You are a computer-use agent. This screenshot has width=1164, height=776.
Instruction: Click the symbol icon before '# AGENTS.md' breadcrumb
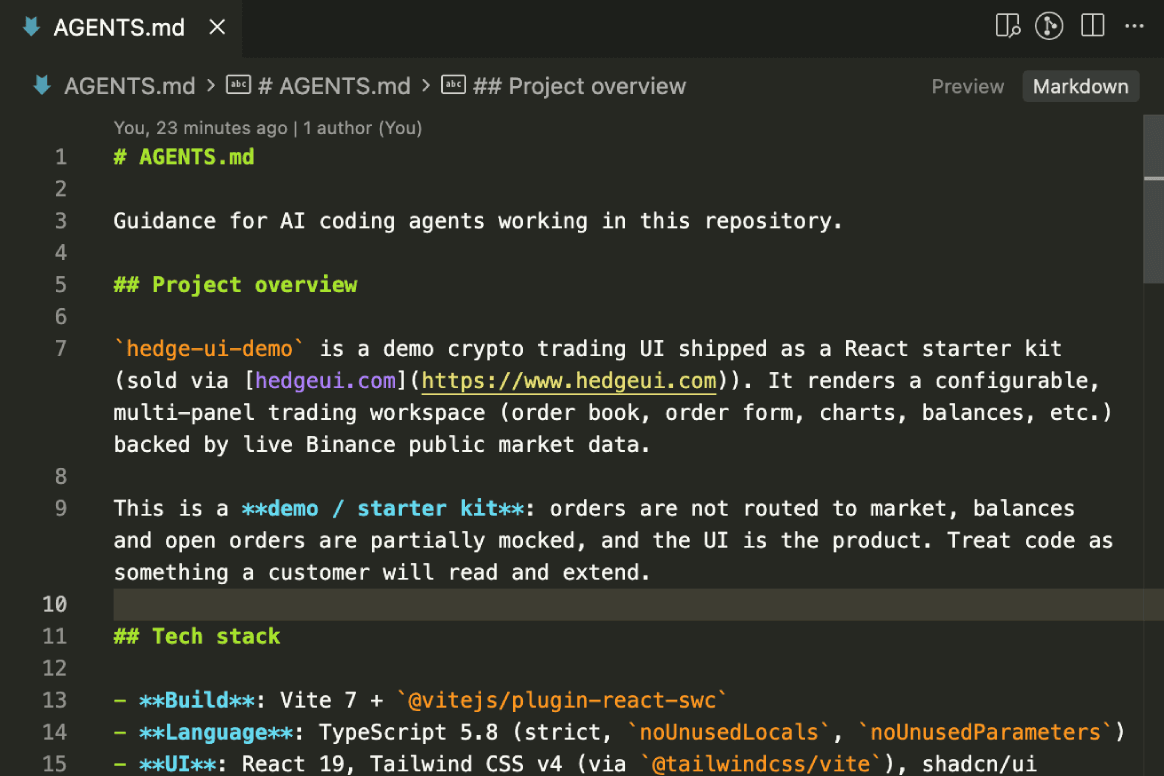click(x=238, y=85)
